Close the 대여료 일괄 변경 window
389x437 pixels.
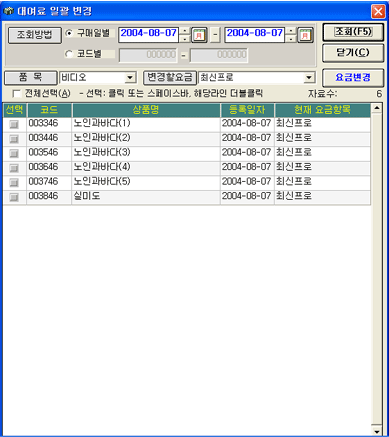(378, 12)
